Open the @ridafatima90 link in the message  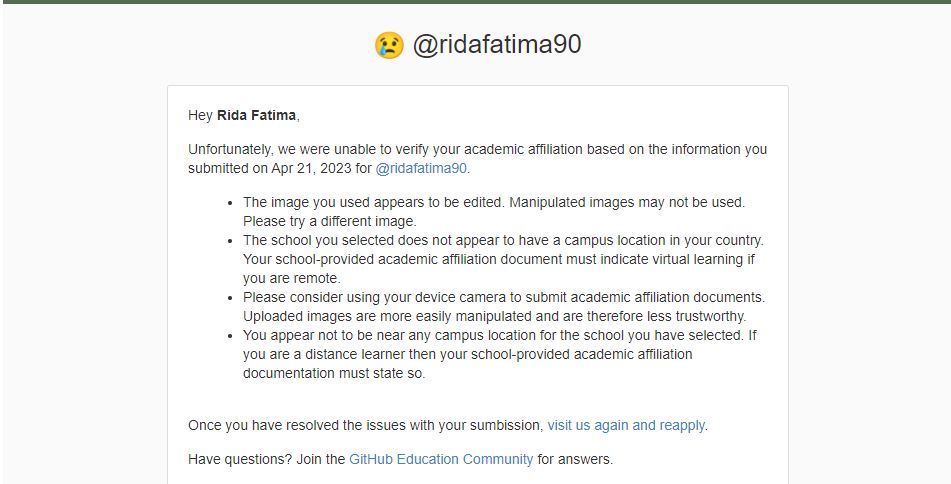pyautogui.click(x=421, y=168)
